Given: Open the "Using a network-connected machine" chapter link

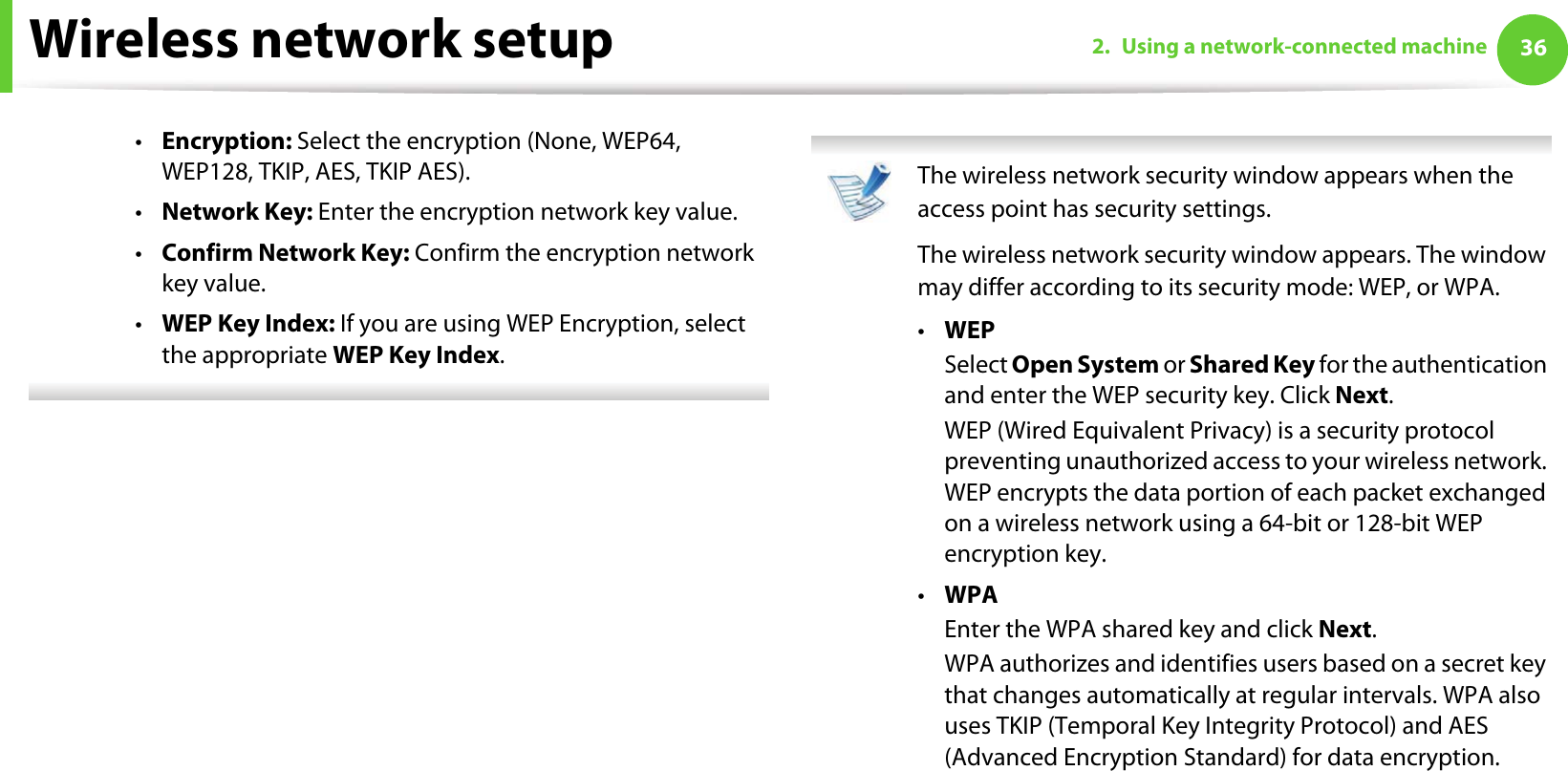Looking at the screenshot, I should tap(1289, 47).
